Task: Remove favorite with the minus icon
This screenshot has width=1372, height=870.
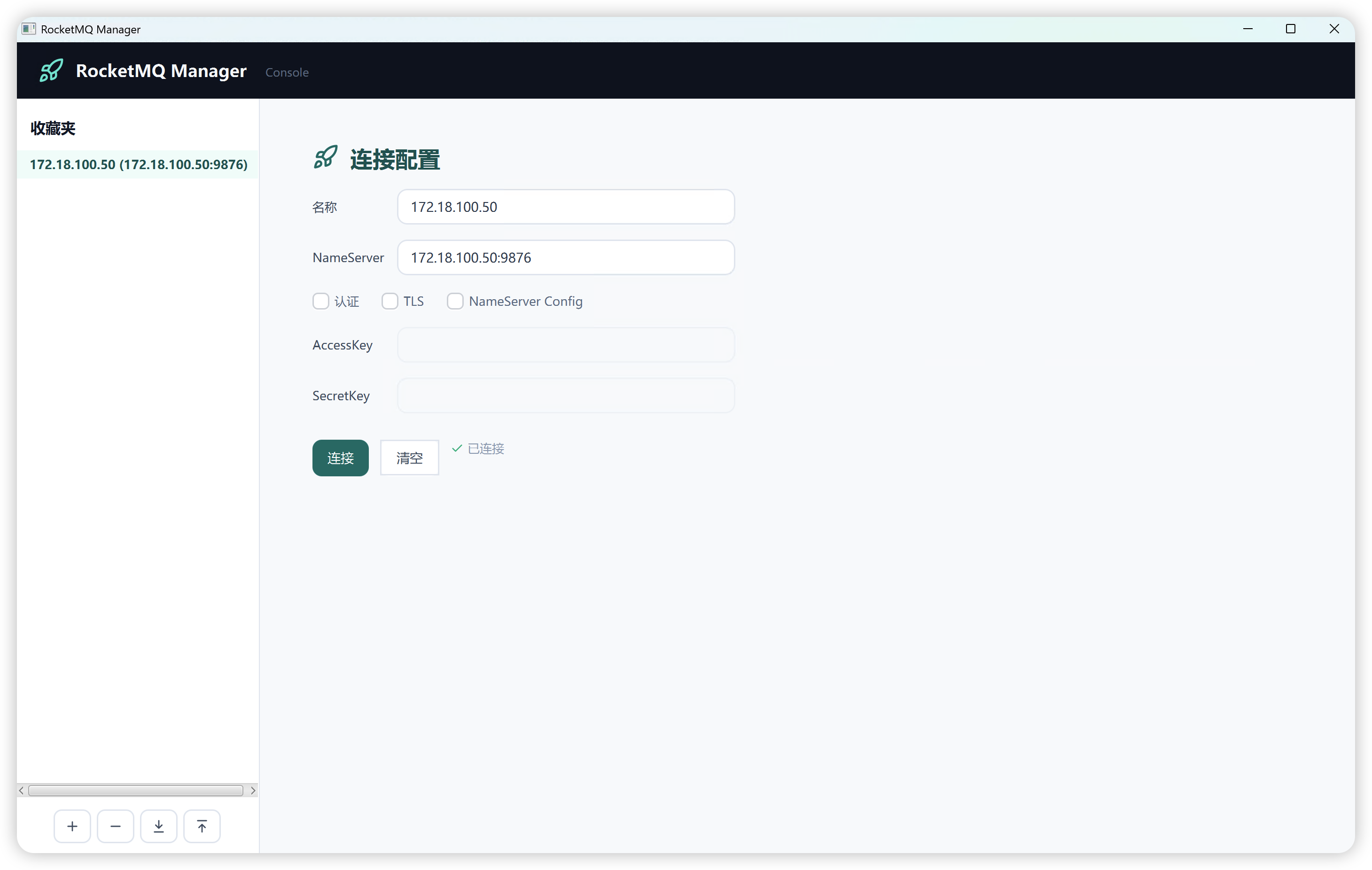Action: 116,825
